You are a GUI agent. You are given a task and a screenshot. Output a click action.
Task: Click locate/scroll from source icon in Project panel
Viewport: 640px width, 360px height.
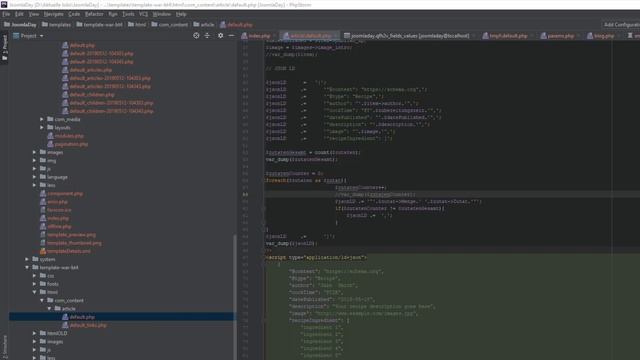click(x=196, y=36)
